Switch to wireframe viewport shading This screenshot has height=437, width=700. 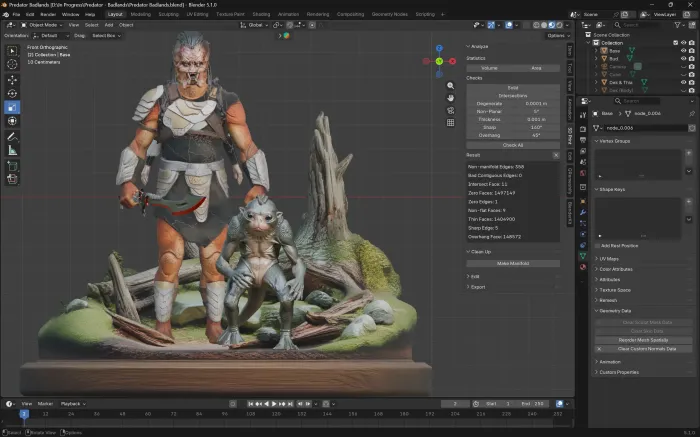536,25
